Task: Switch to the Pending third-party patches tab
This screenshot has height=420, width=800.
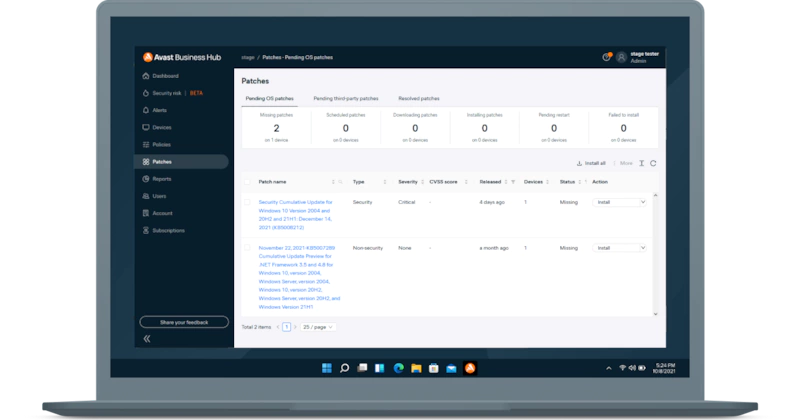Action: [x=345, y=99]
